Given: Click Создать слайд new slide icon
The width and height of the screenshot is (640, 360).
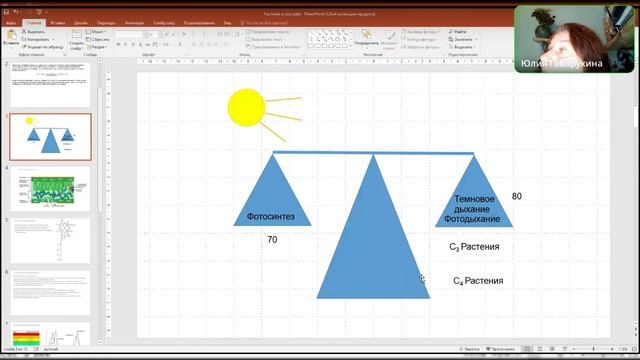Looking at the screenshot, I should (76, 35).
